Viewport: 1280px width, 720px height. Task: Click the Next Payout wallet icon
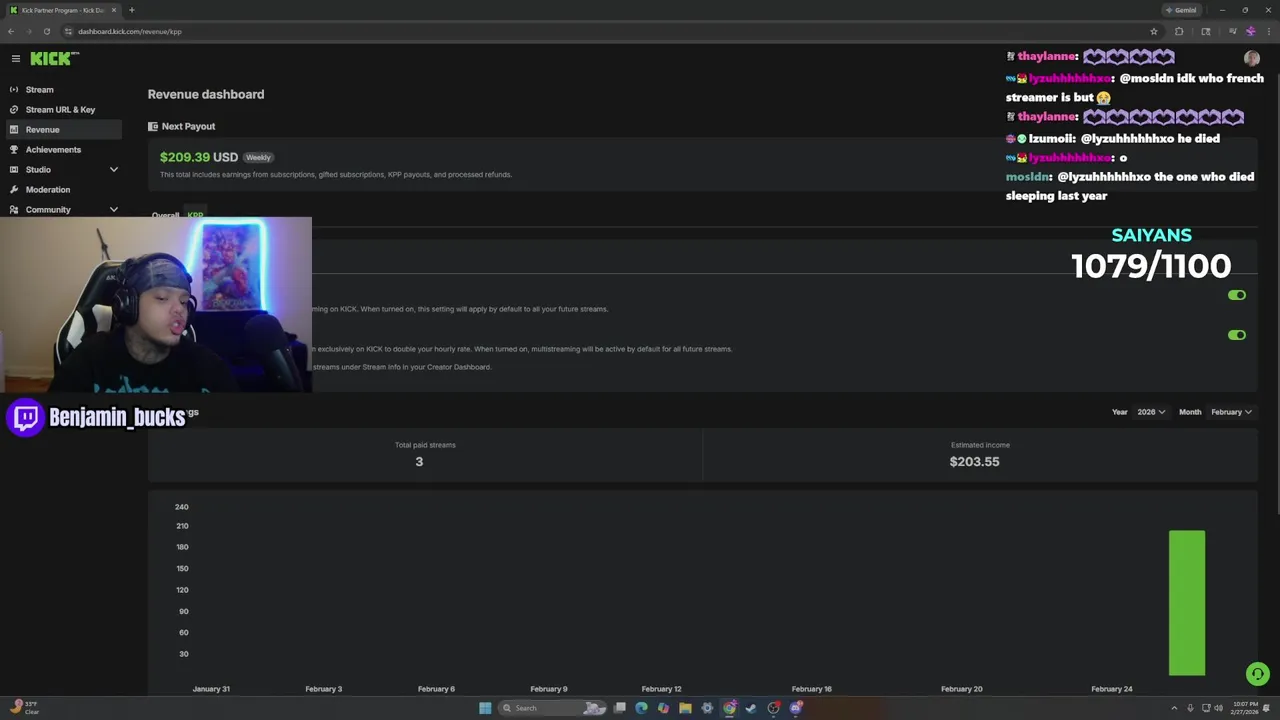point(153,126)
